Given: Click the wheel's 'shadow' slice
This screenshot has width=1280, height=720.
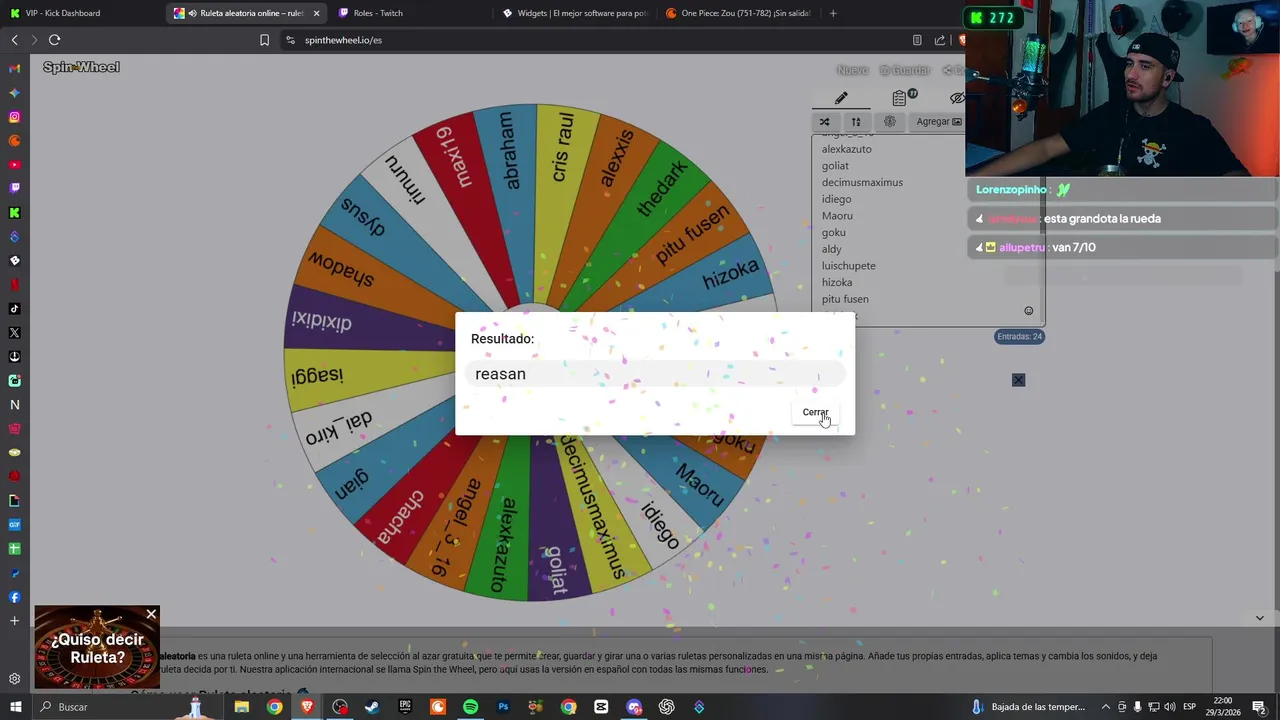Looking at the screenshot, I should click(x=342, y=267).
